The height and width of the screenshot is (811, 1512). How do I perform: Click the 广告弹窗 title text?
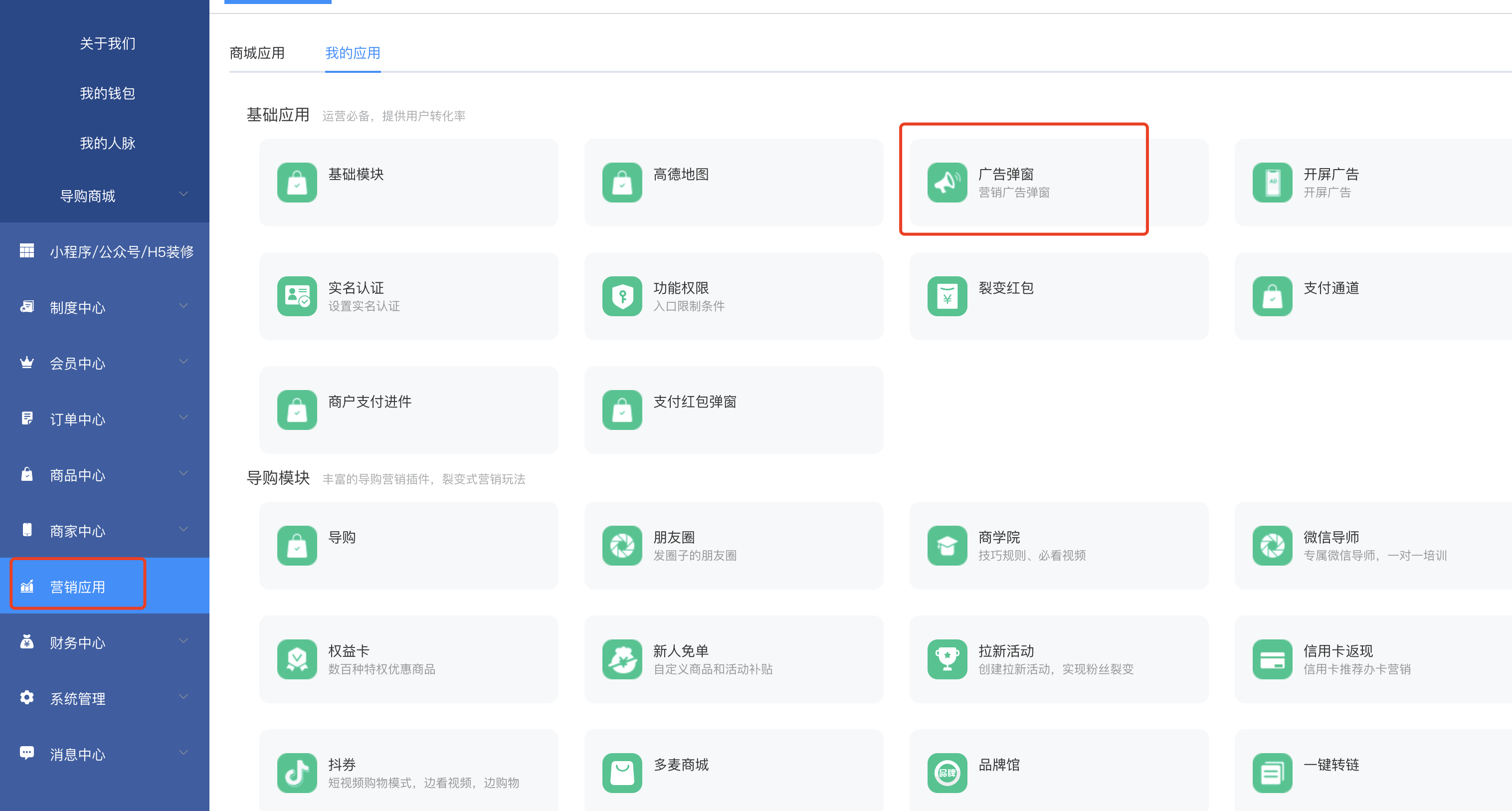(1006, 175)
